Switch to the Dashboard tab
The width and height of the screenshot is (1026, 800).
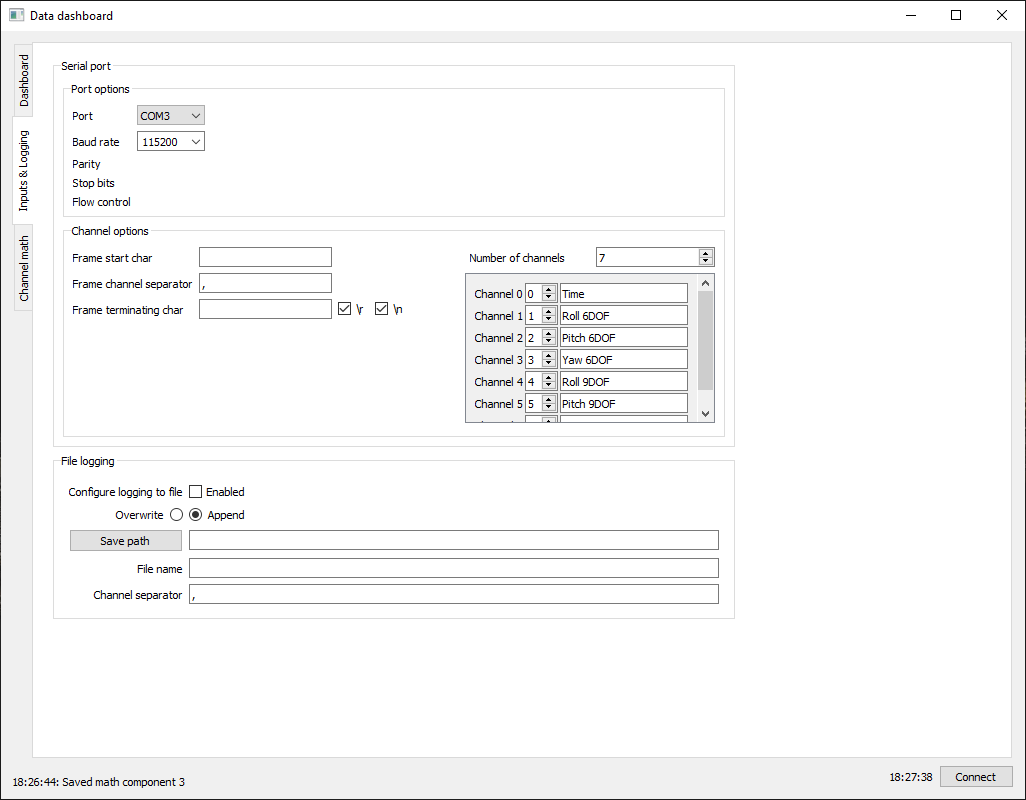23,80
